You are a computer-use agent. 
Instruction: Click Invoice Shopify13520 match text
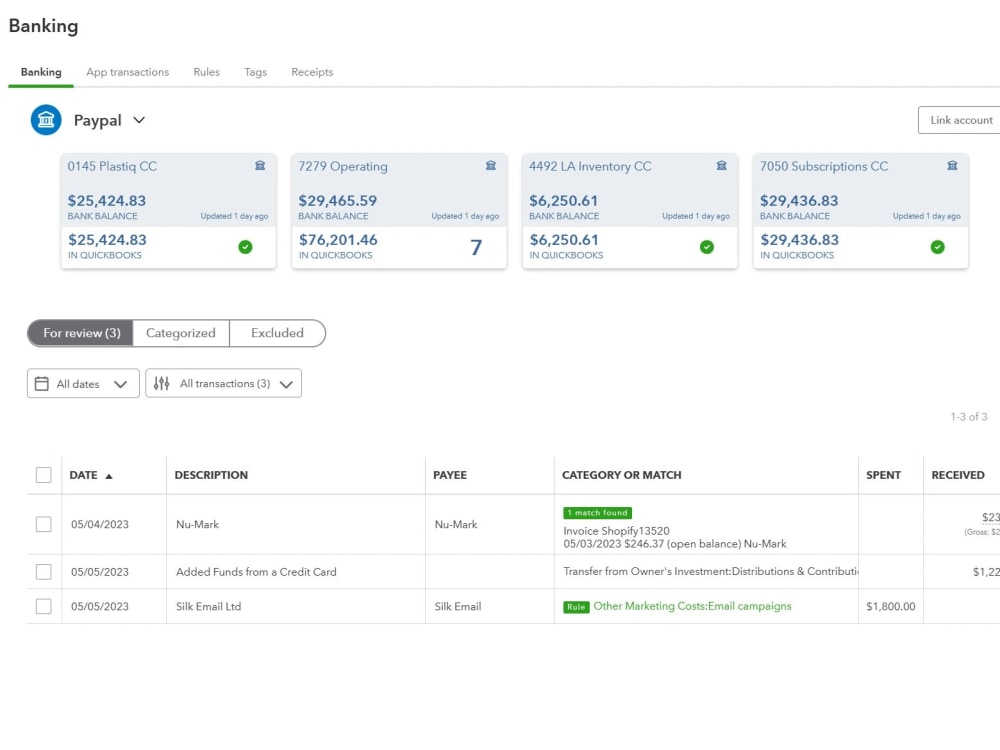[616, 531]
